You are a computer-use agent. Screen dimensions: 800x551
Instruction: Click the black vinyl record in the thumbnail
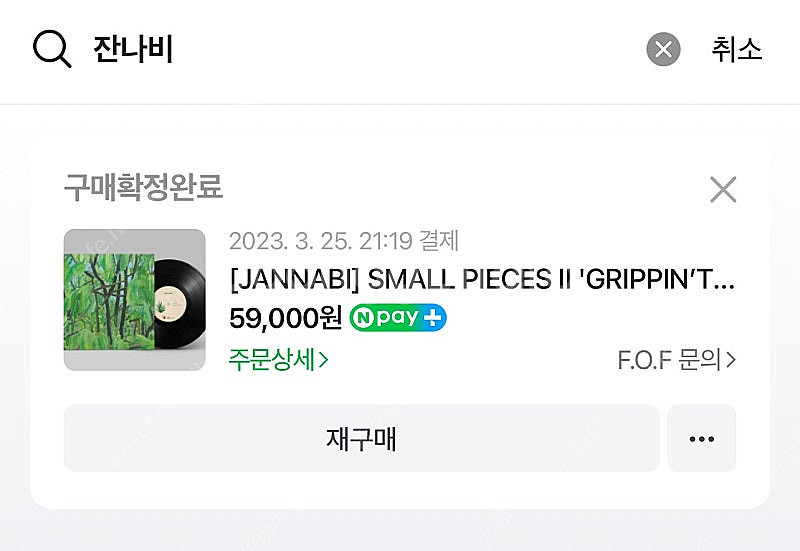(181, 300)
